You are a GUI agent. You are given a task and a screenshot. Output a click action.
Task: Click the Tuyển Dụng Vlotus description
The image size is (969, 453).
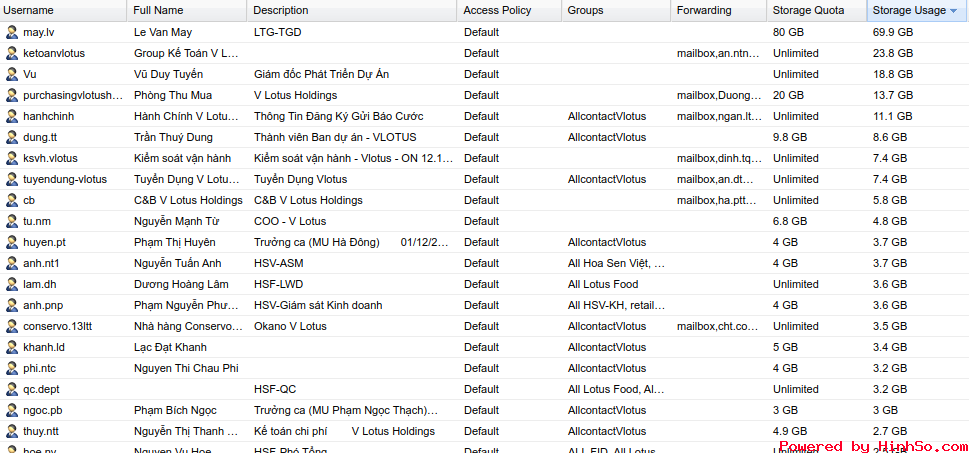tap(300, 179)
